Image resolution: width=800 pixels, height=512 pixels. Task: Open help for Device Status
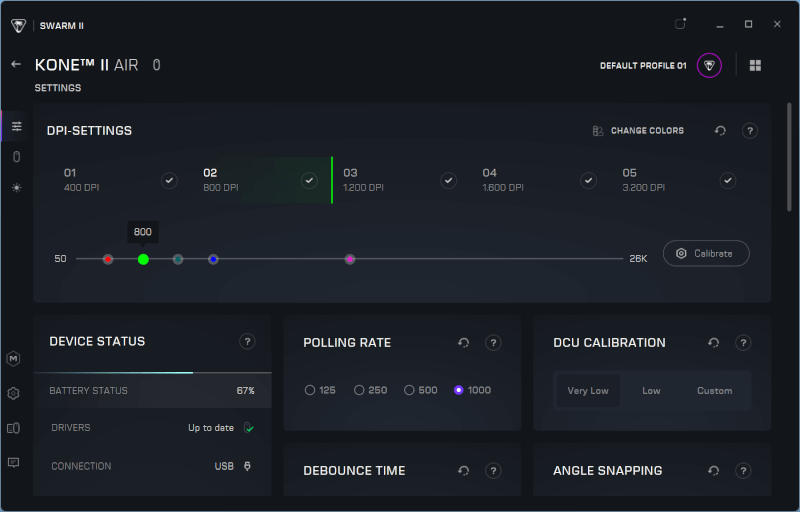coord(247,341)
